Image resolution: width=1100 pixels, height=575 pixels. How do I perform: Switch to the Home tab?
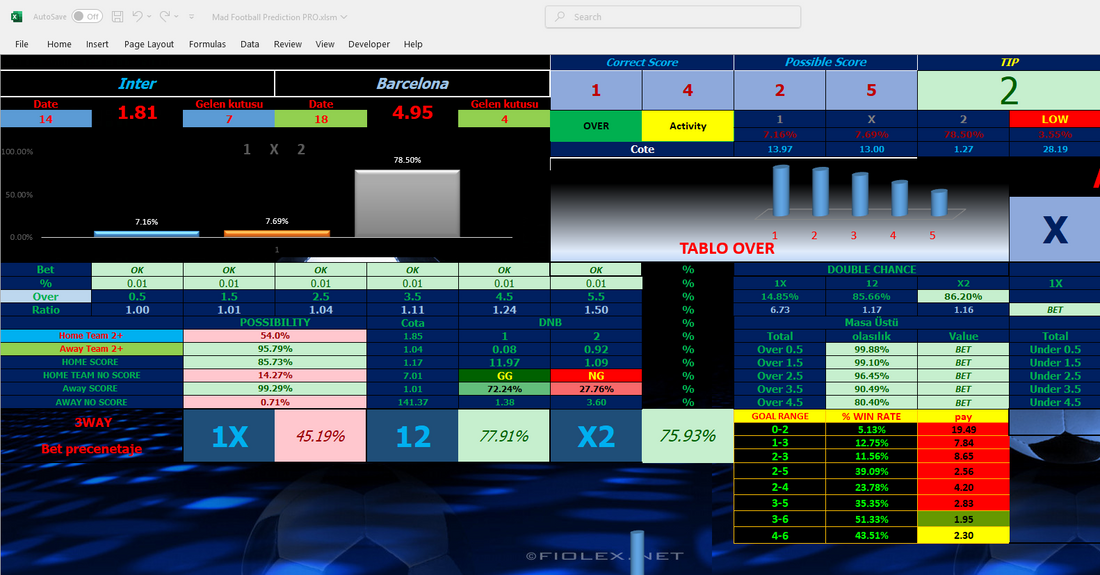(x=59, y=44)
